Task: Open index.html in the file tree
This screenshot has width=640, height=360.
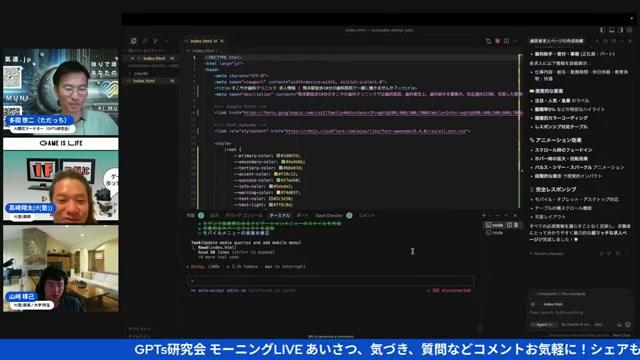Action: click(x=144, y=81)
